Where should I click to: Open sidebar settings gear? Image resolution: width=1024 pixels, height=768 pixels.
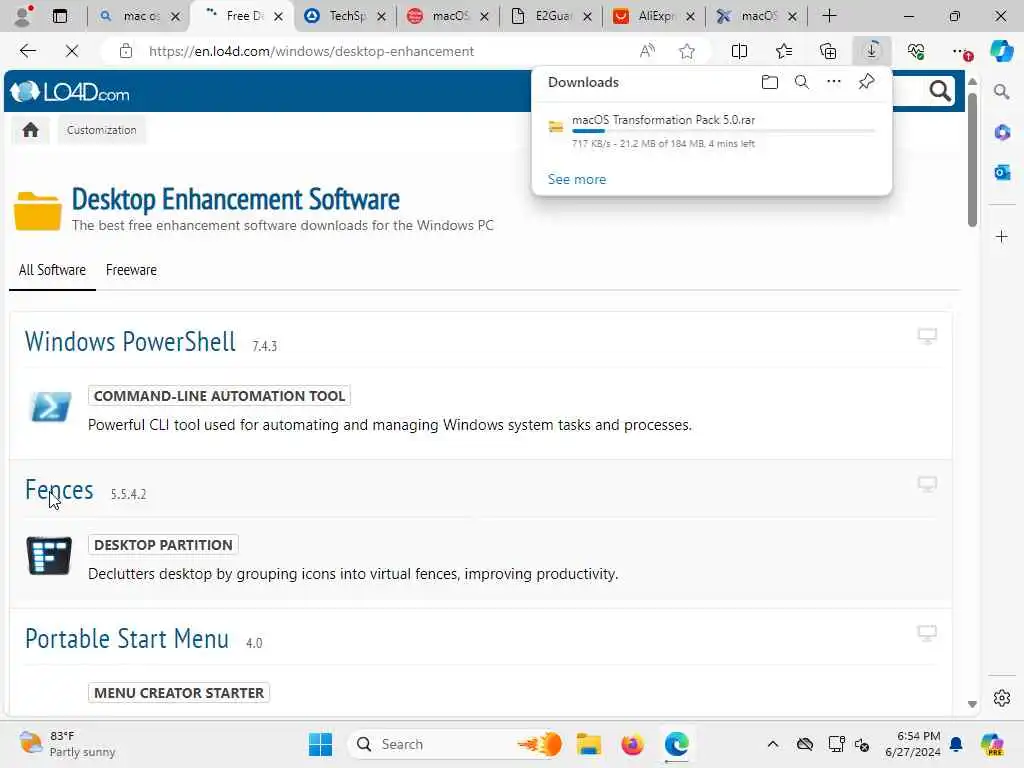pos(1002,698)
